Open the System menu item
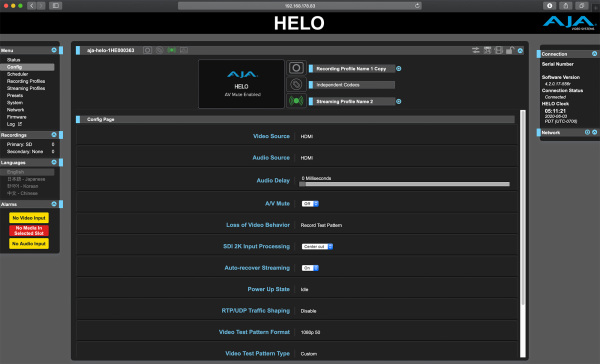The width and height of the screenshot is (600, 364). [x=15, y=103]
